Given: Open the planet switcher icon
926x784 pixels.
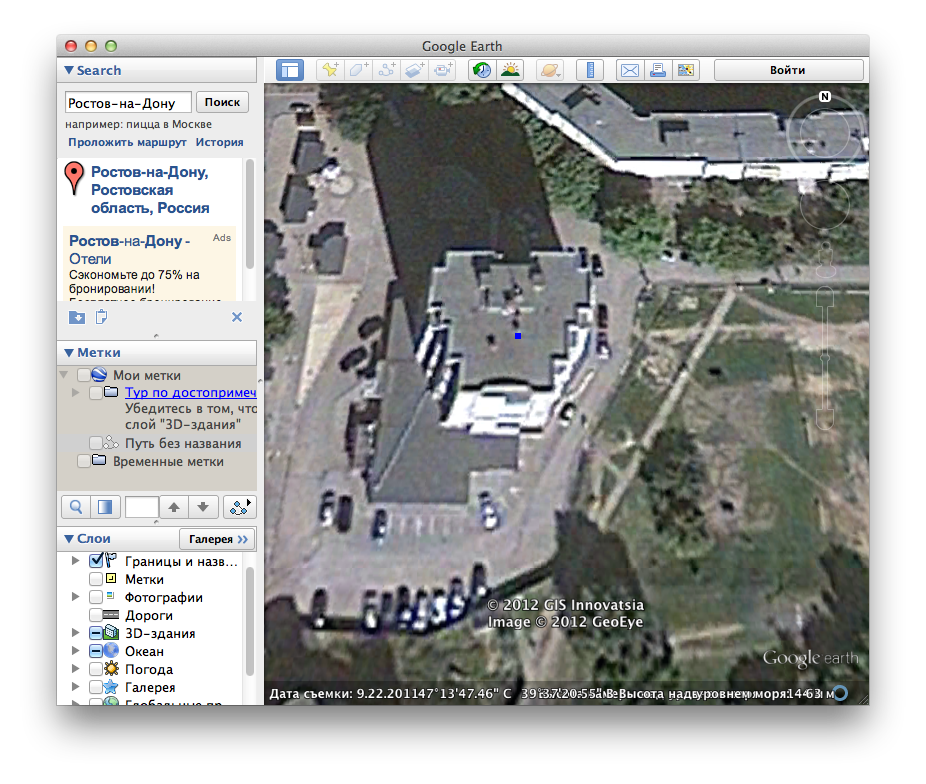Looking at the screenshot, I should tap(550, 70).
